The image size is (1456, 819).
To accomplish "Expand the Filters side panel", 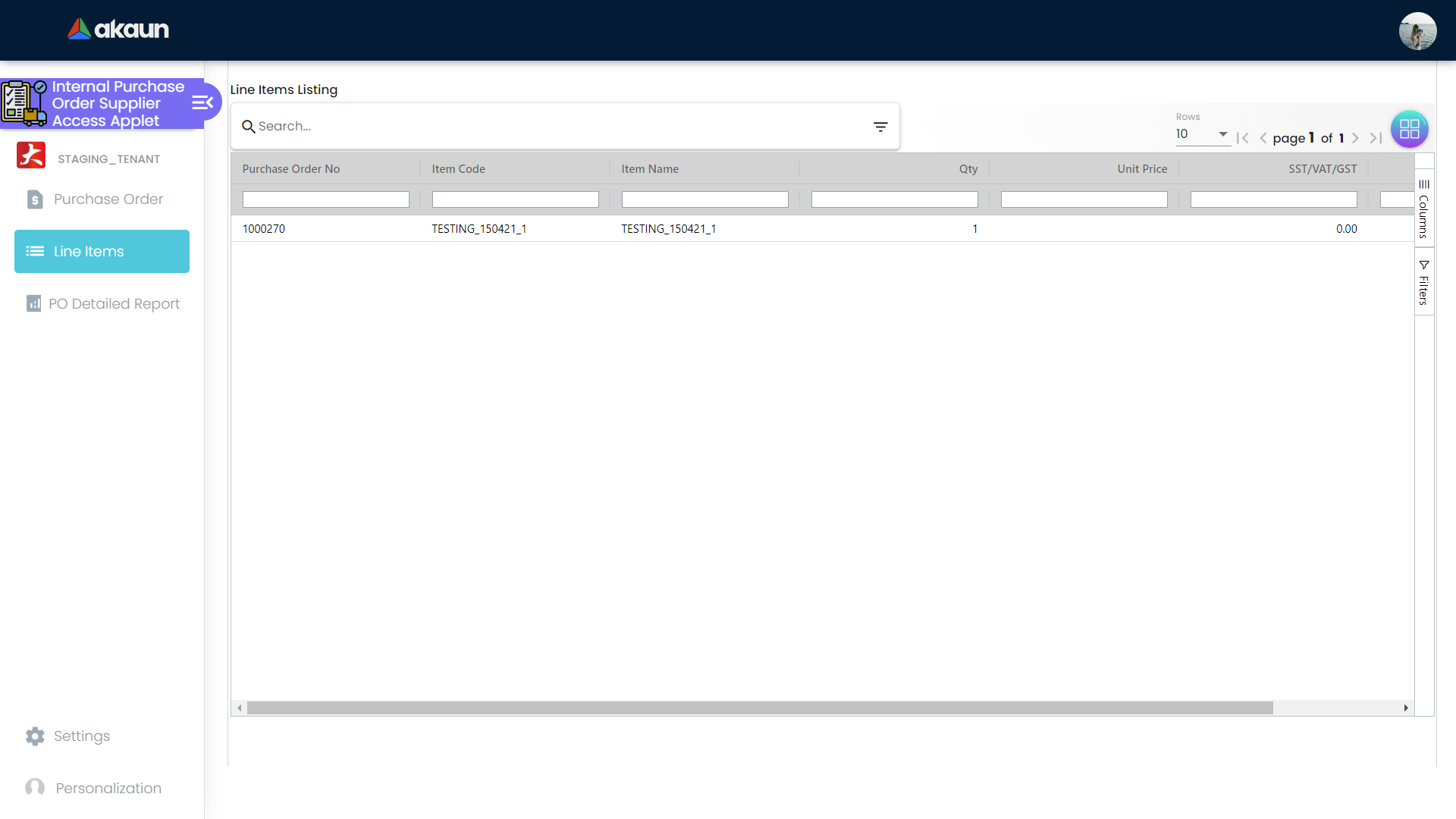I will click(1423, 282).
